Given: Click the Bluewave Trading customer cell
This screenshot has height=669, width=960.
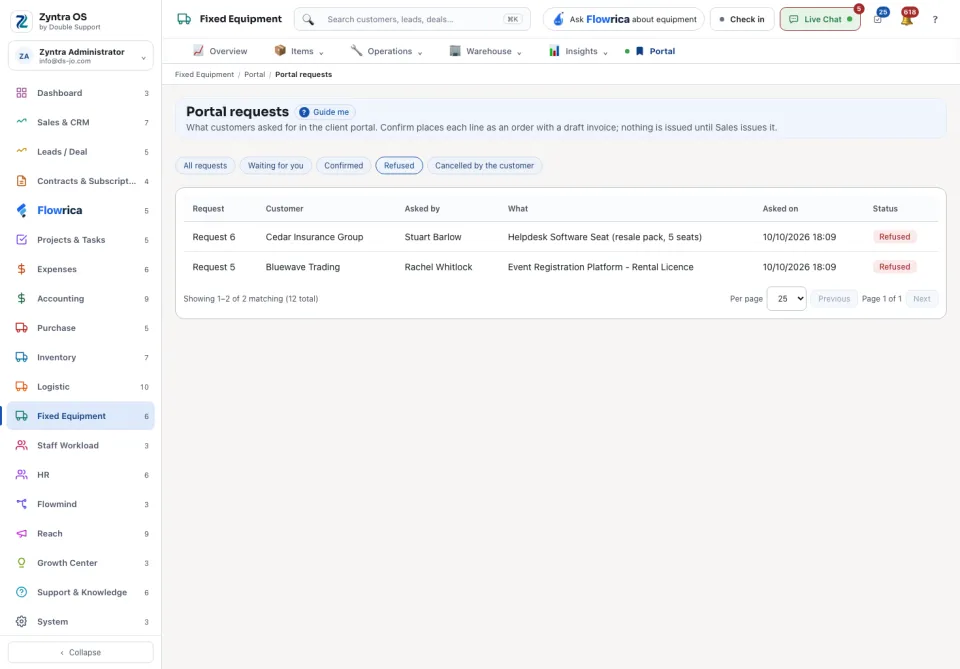Looking at the screenshot, I should [x=302, y=267].
